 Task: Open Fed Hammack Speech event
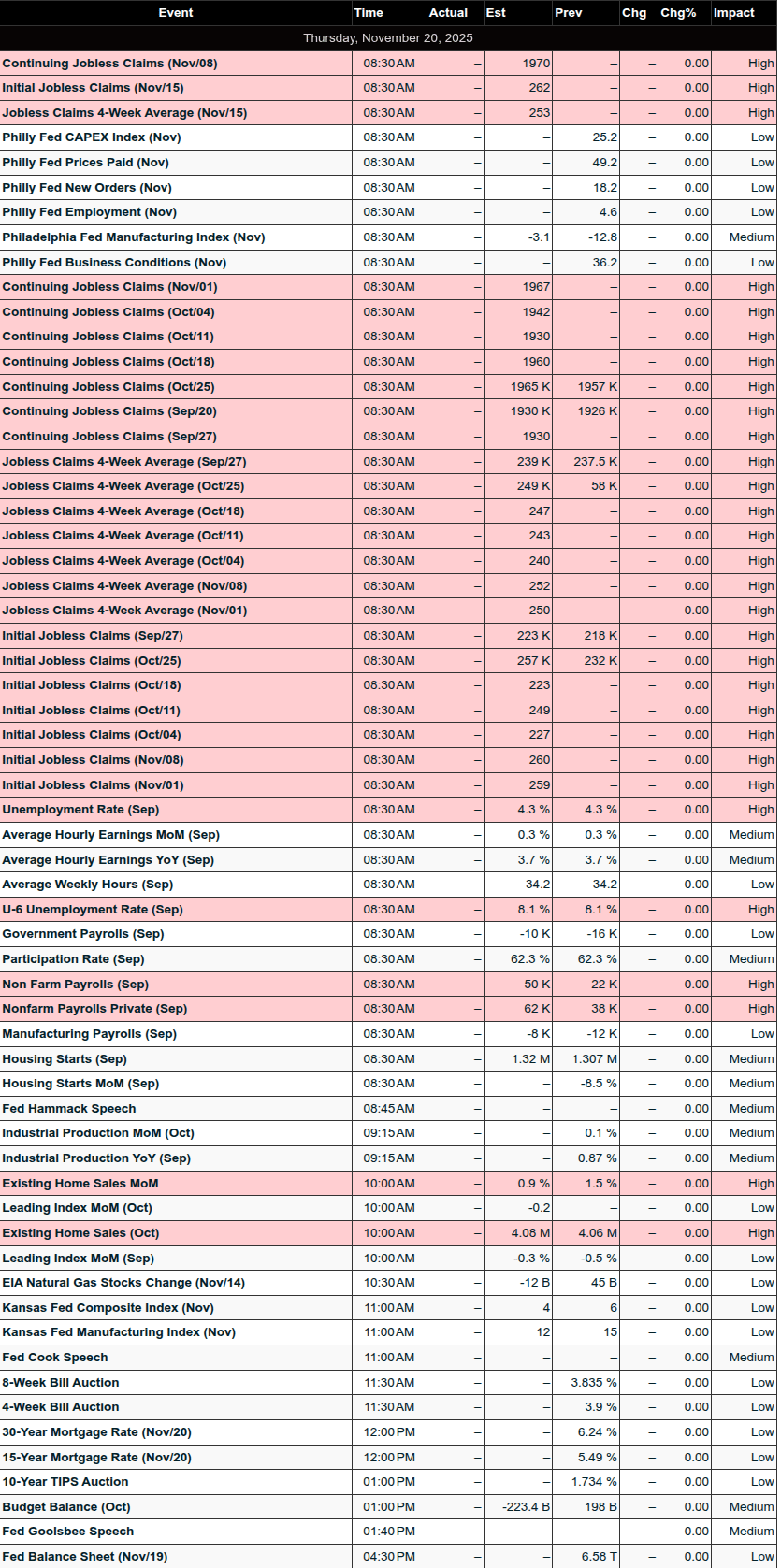pyautogui.click(x=69, y=1108)
